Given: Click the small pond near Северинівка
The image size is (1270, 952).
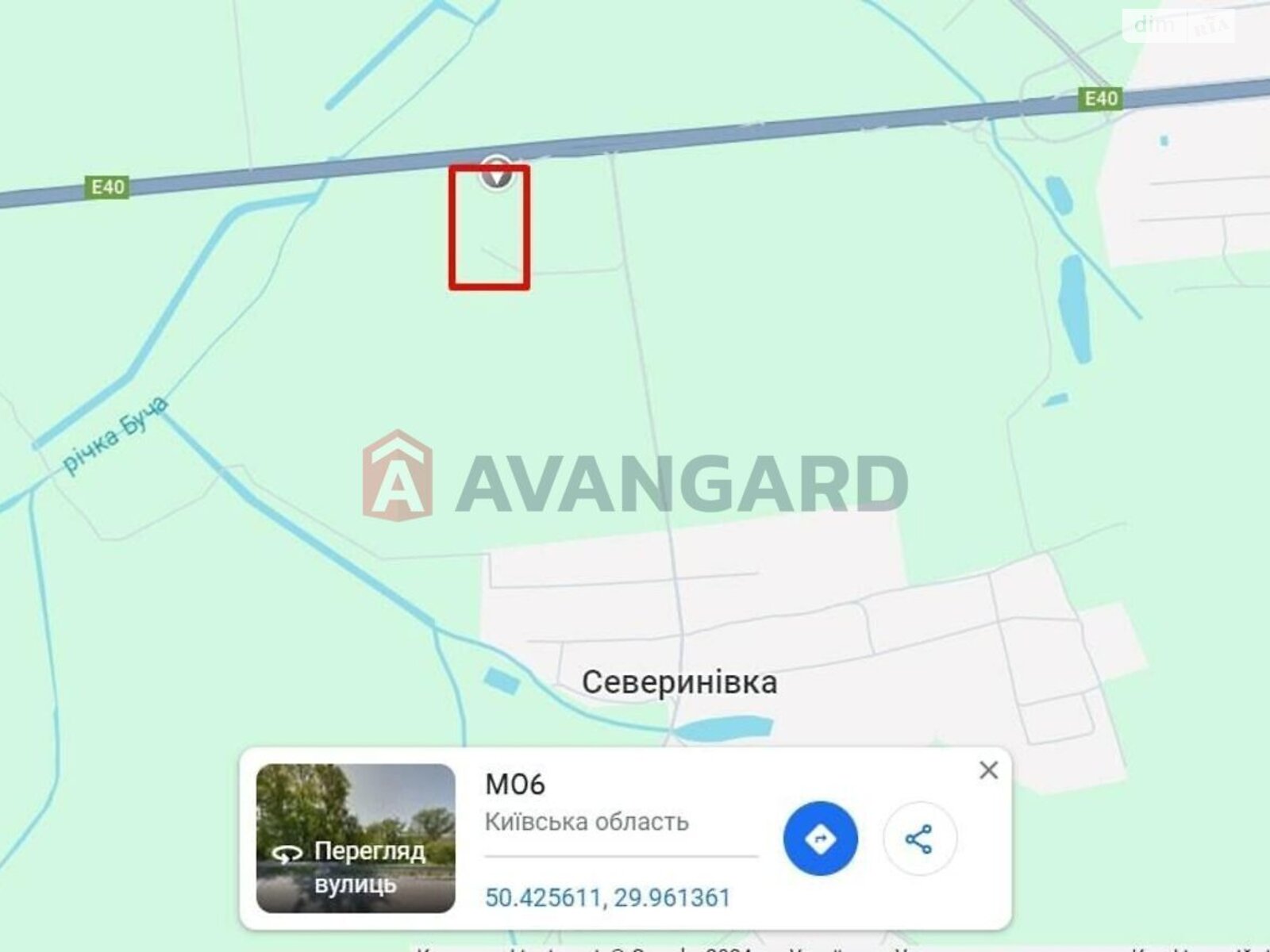Looking at the screenshot, I should coord(499,681).
